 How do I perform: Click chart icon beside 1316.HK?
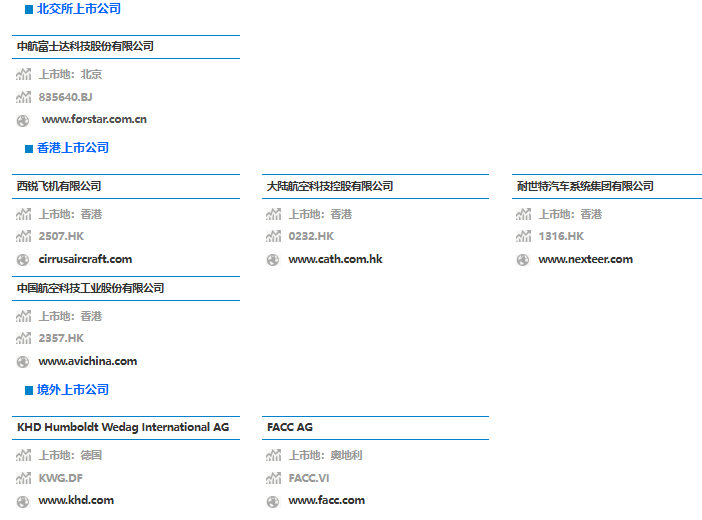point(524,237)
